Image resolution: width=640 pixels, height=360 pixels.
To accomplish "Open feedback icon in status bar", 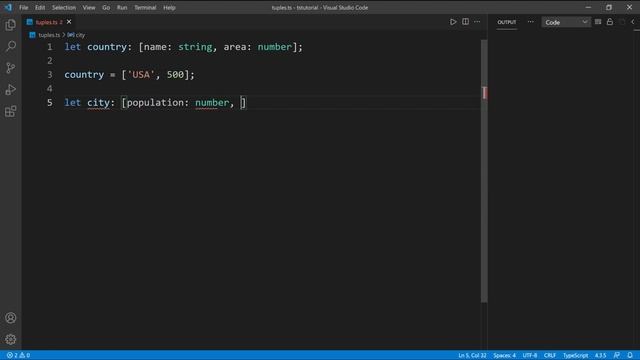I will point(617,355).
